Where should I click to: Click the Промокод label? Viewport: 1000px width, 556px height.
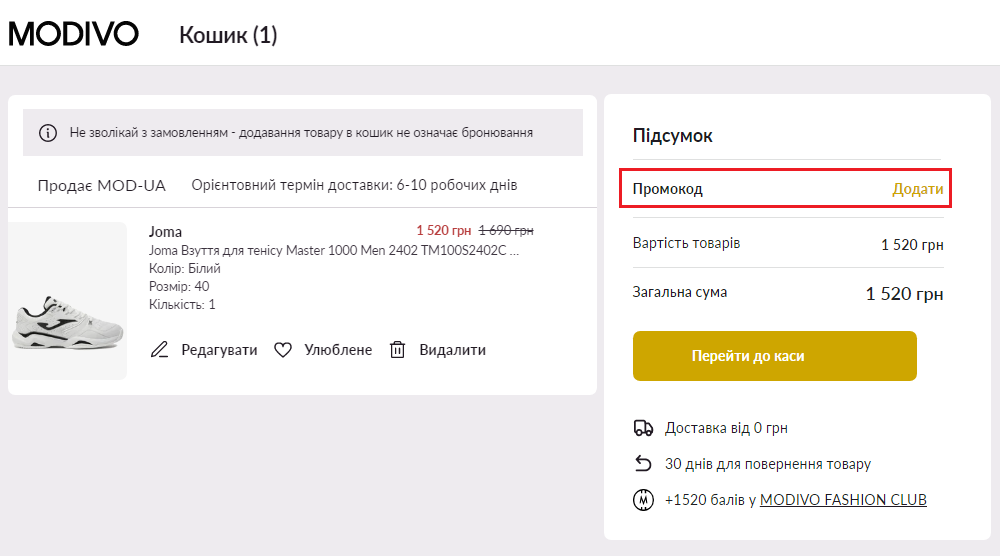pyautogui.click(x=668, y=189)
